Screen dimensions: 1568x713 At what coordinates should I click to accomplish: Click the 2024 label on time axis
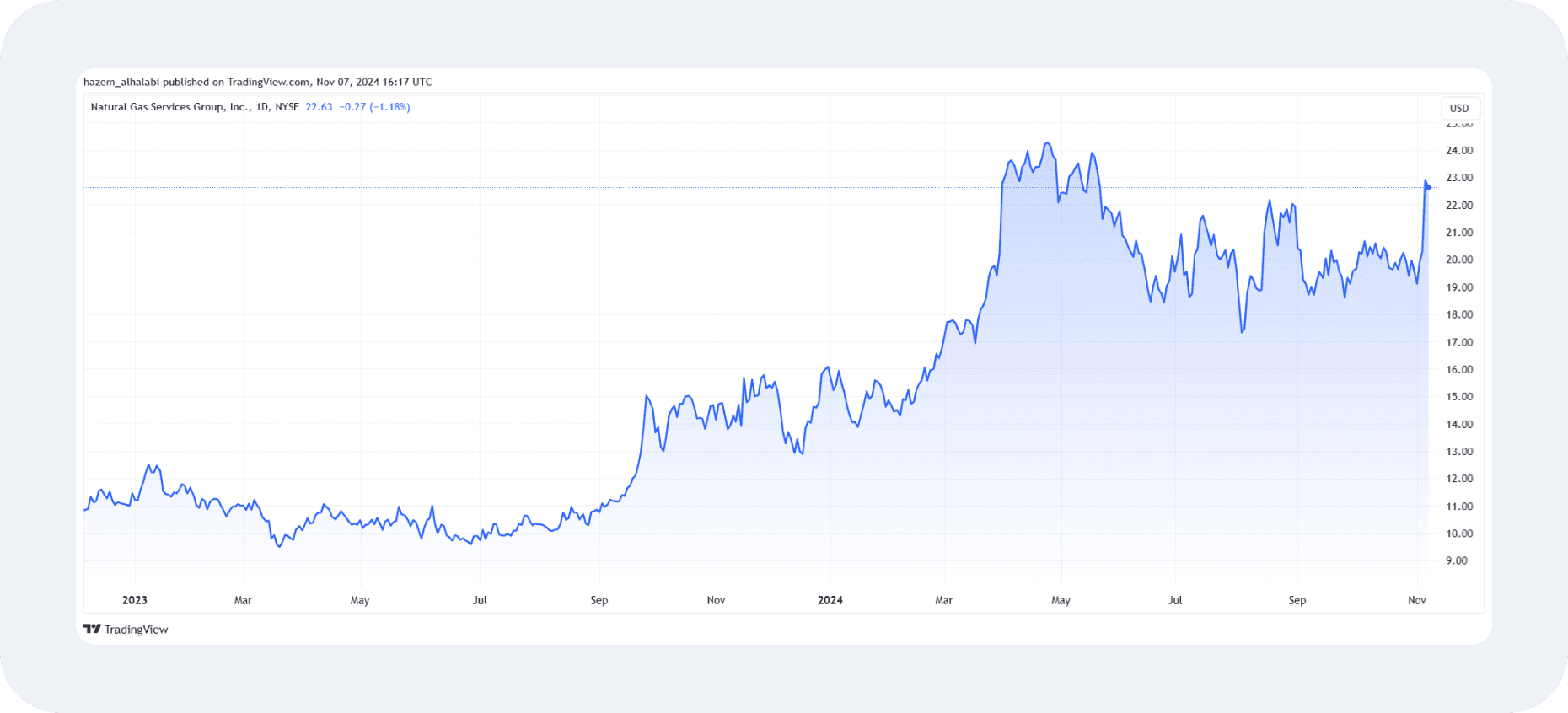pos(830,600)
